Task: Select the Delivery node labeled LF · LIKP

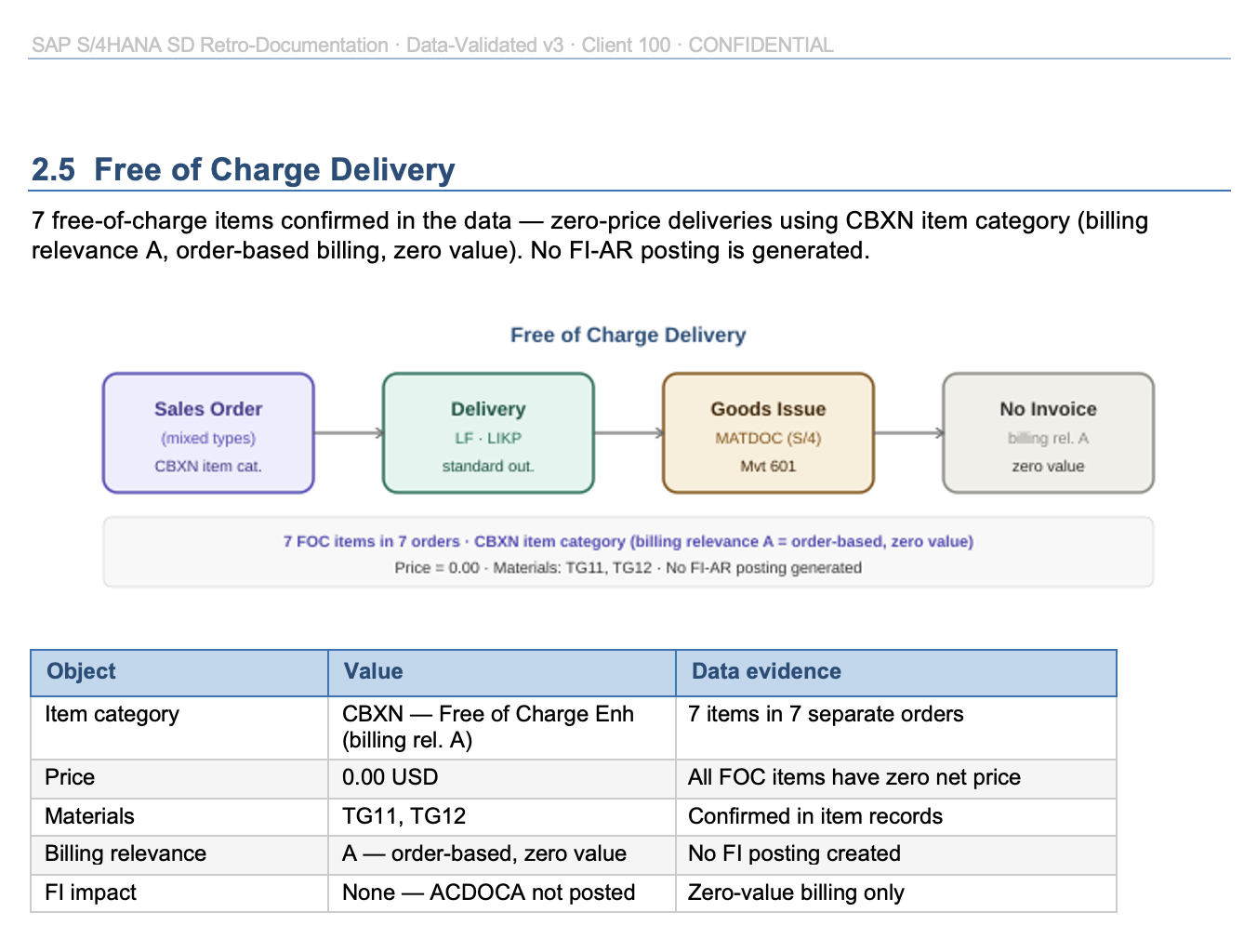Action: [x=487, y=431]
